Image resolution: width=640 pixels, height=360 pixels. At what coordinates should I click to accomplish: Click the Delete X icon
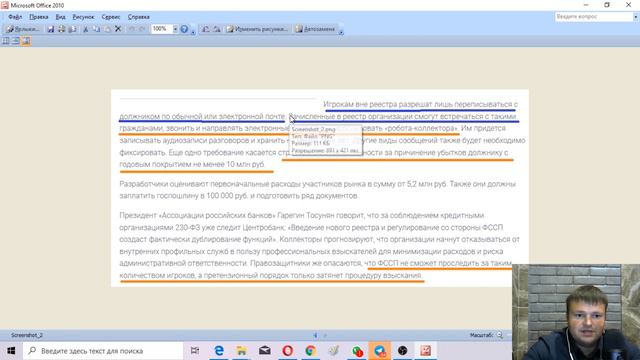118,29
